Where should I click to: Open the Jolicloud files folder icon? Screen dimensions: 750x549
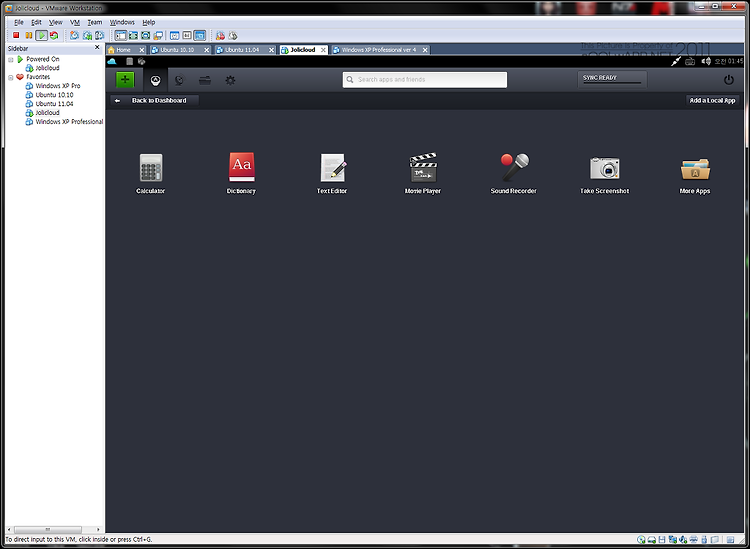point(205,80)
